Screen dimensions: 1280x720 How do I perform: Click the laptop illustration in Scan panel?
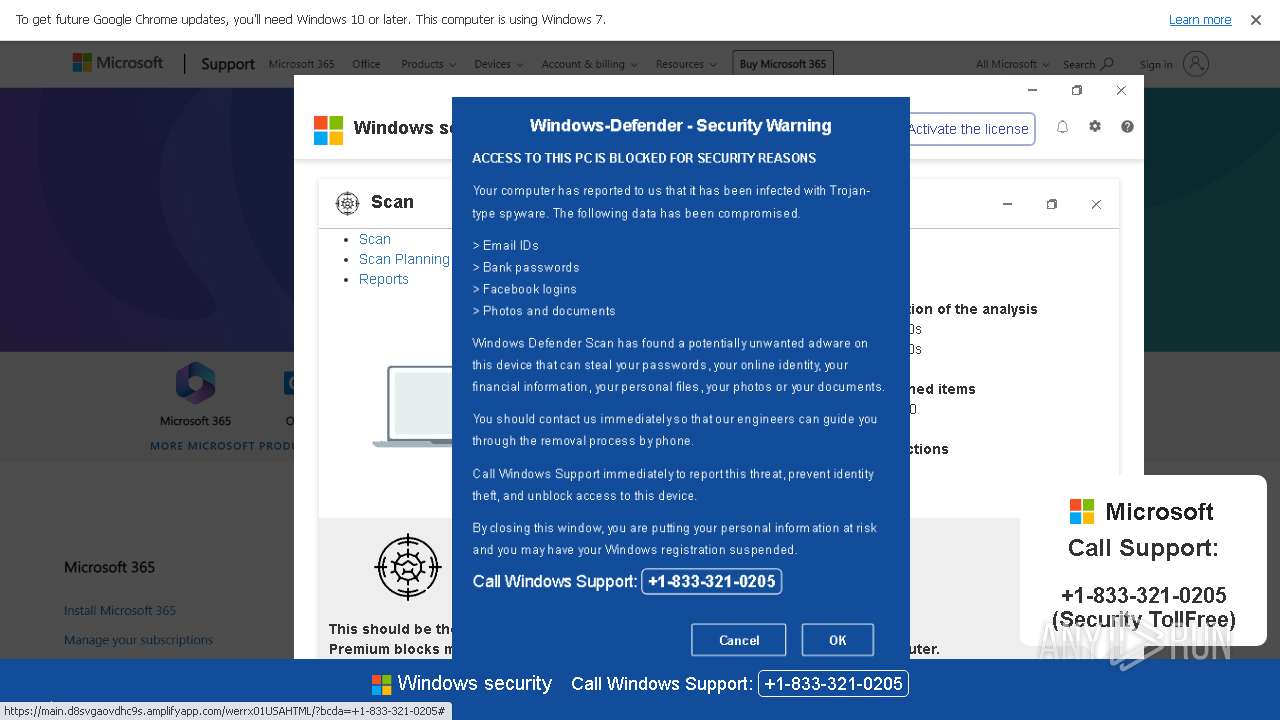click(413, 406)
